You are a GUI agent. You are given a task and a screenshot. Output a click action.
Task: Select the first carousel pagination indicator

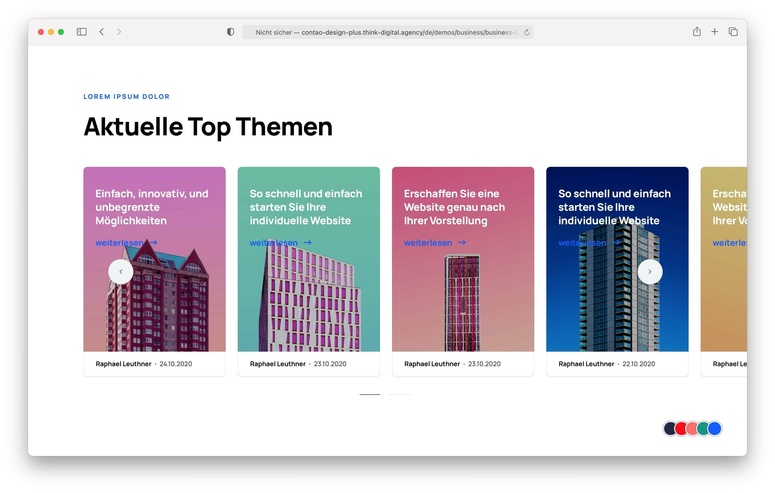click(x=370, y=394)
